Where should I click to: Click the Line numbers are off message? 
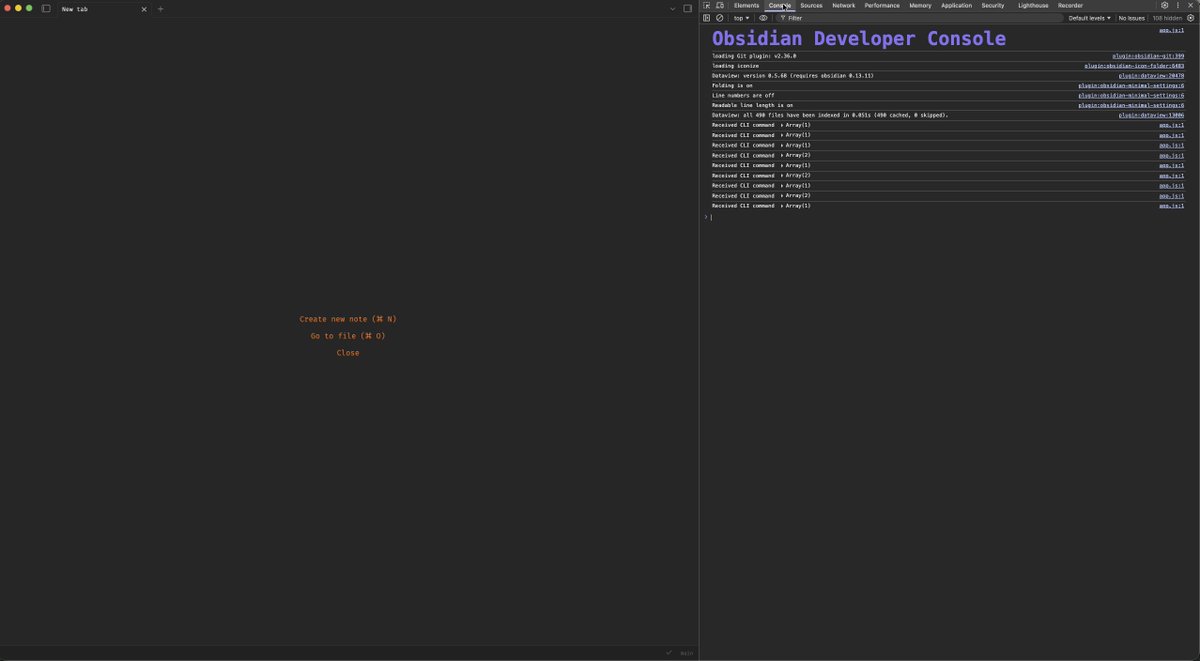click(x=743, y=96)
